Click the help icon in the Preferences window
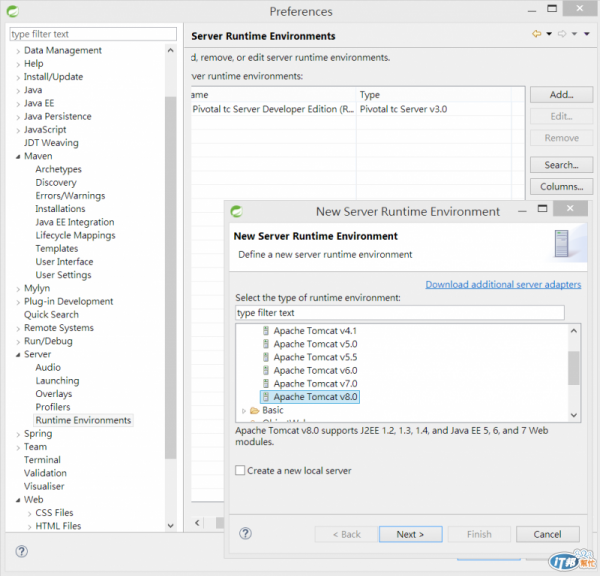The height and width of the screenshot is (576, 600). point(21,552)
